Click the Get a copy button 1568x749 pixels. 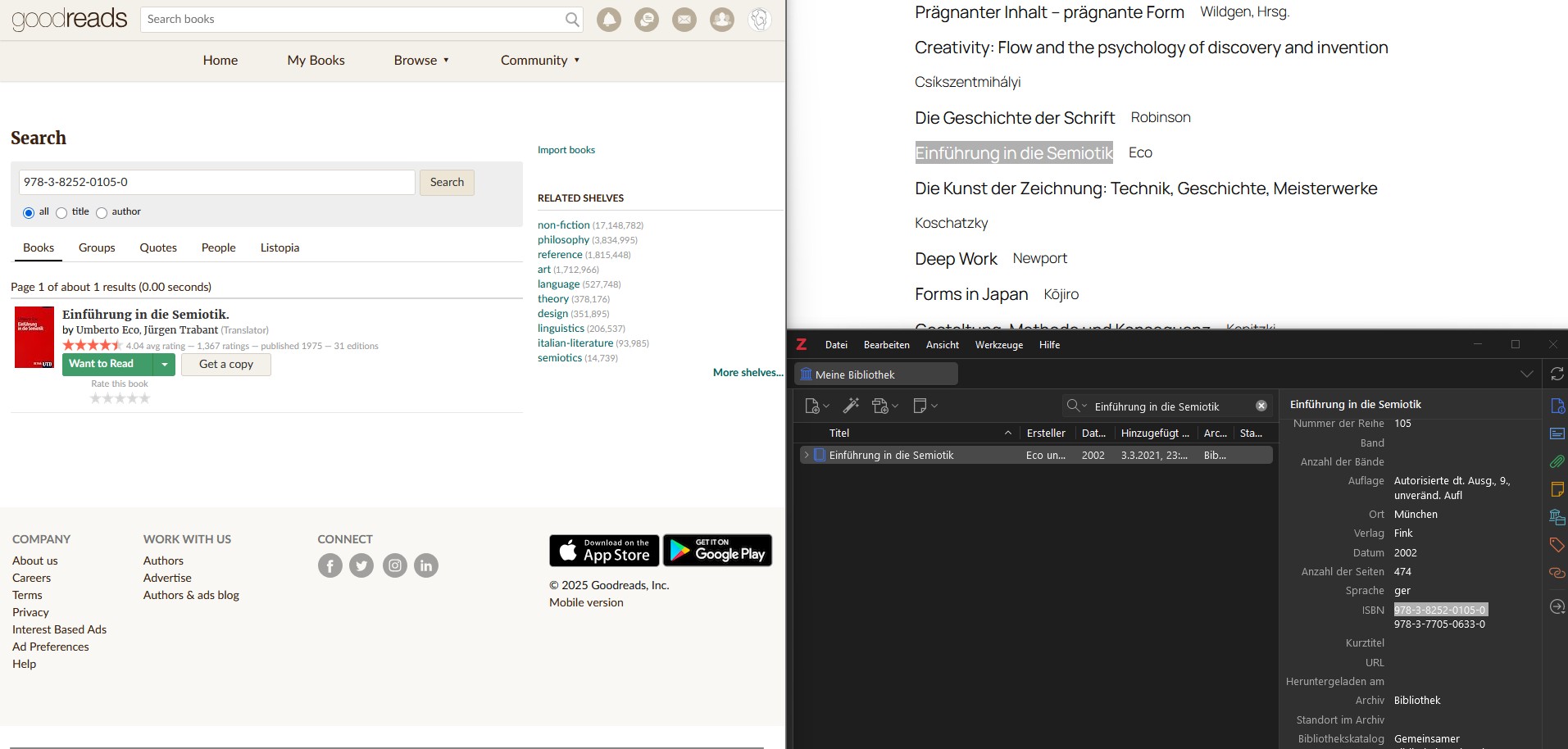(x=226, y=365)
